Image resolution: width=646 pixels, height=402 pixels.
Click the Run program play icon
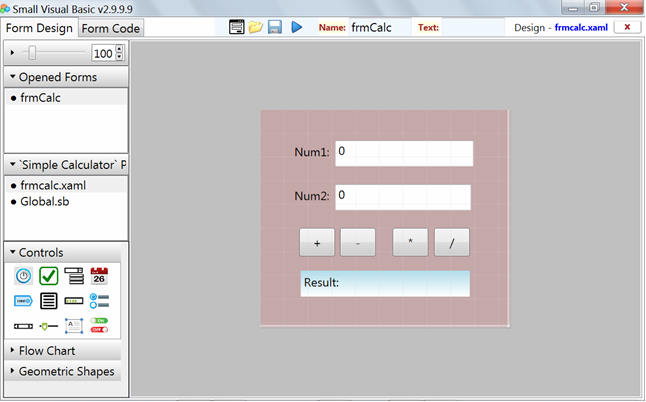297,27
